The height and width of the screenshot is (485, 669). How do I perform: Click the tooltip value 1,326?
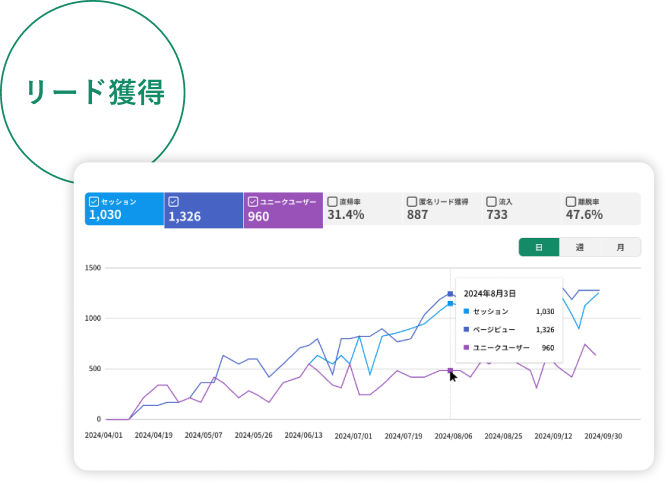(x=545, y=330)
